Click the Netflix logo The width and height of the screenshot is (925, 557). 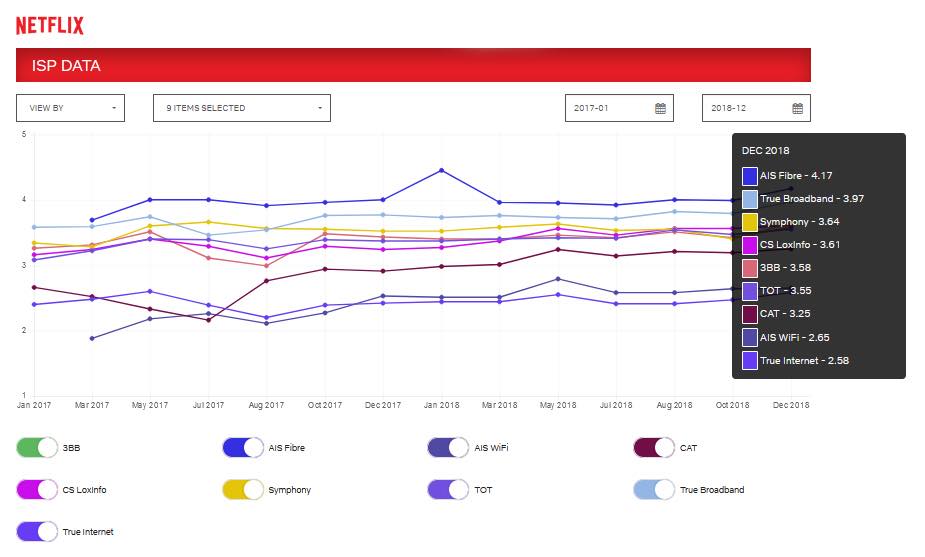(50, 26)
